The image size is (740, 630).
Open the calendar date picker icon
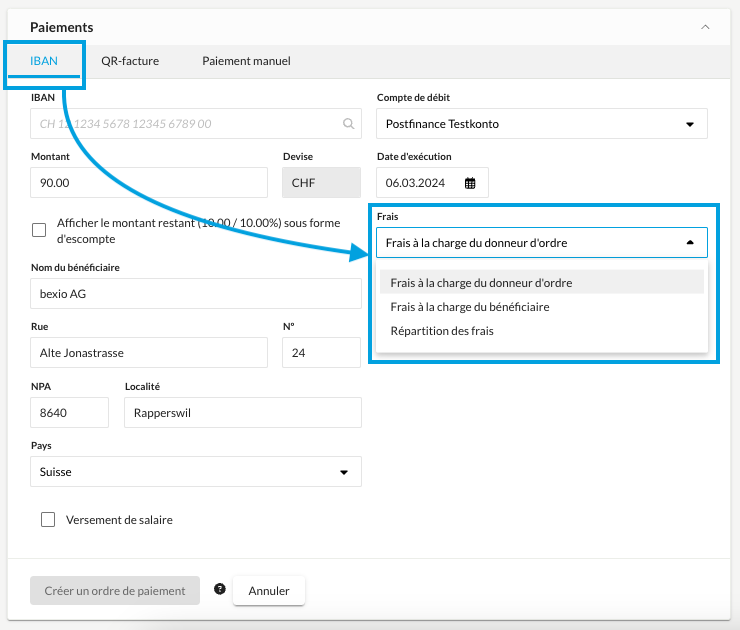click(470, 183)
